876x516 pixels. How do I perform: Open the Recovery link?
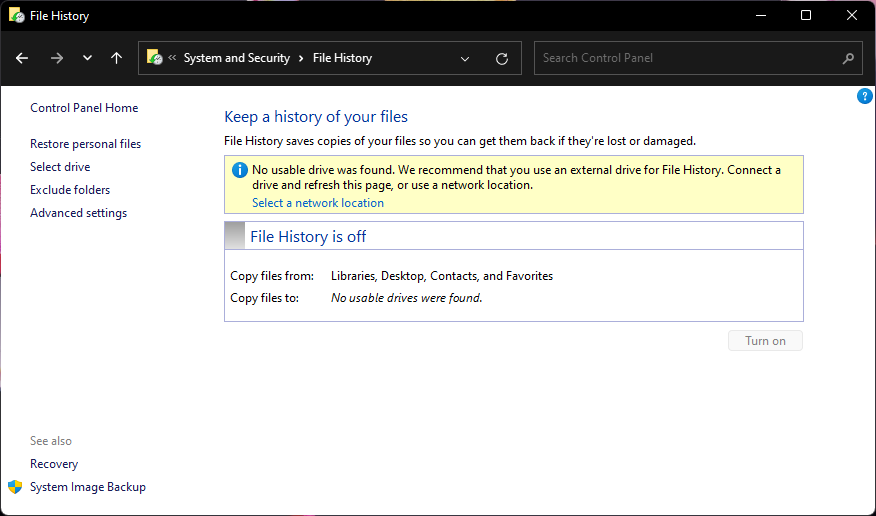click(x=54, y=464)
